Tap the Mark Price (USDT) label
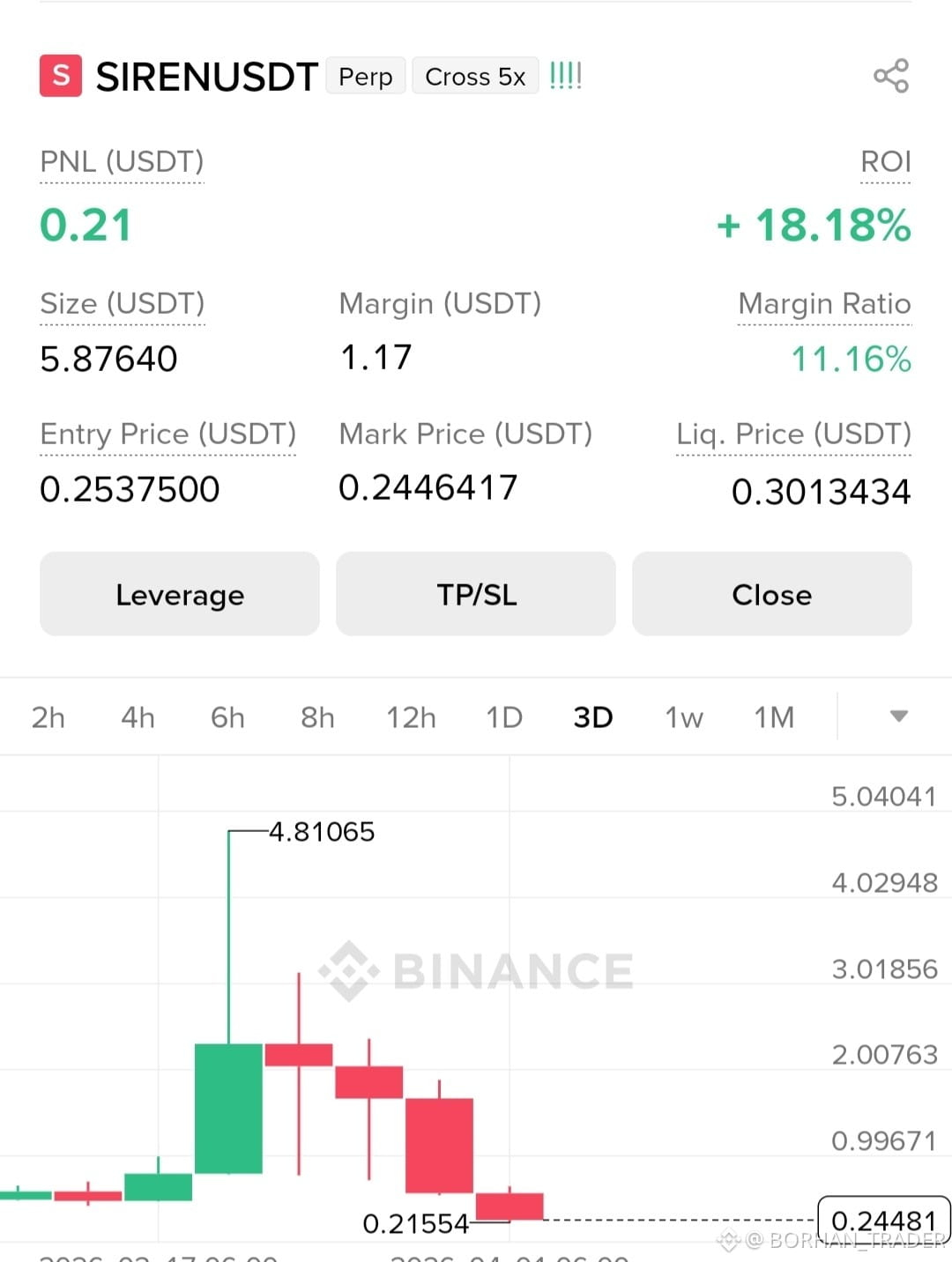The width and height of the screenshot is (952, 1262). [466, 434]
